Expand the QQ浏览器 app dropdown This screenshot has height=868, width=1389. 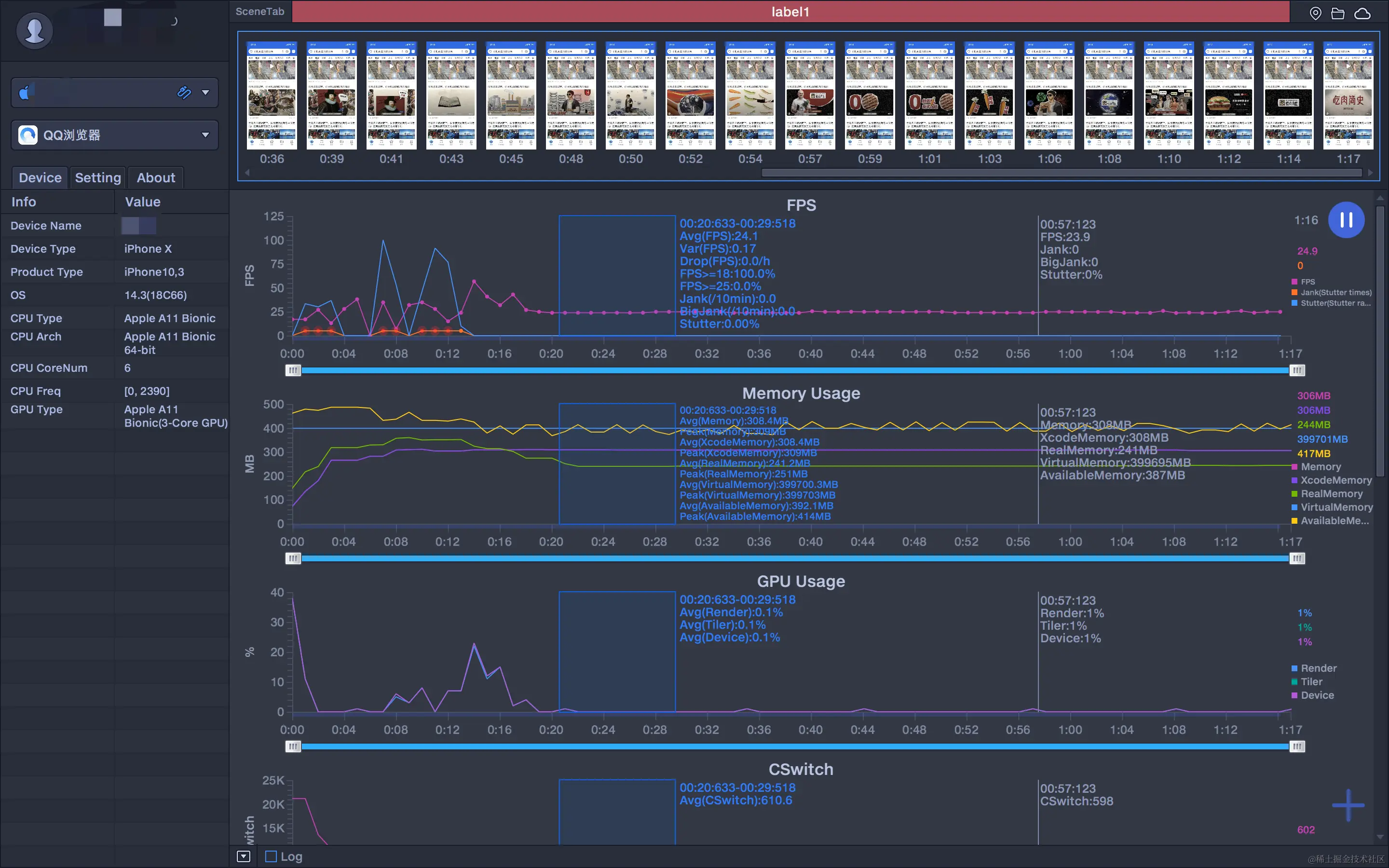[x=205, y=135]
